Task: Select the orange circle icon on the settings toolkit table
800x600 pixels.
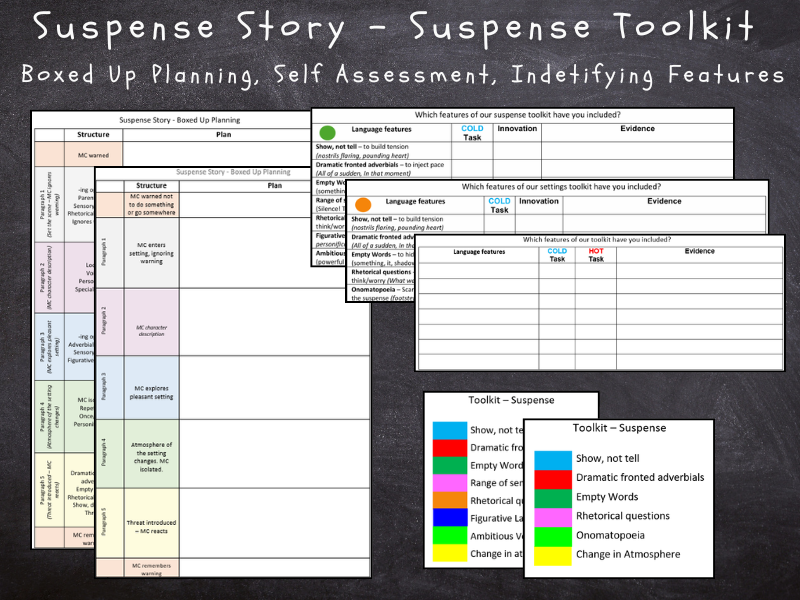Action: (x=362, y=203)
